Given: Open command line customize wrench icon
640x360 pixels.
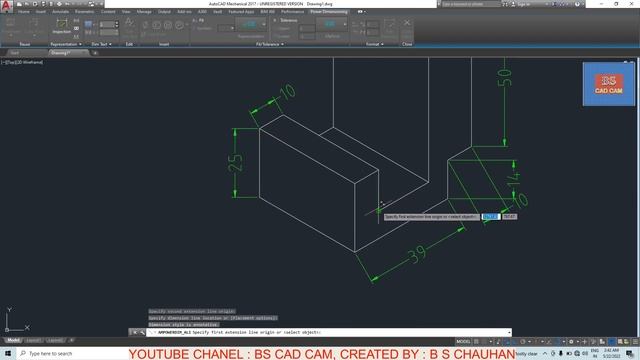Looking at the screenshot, I should [142, 333].
